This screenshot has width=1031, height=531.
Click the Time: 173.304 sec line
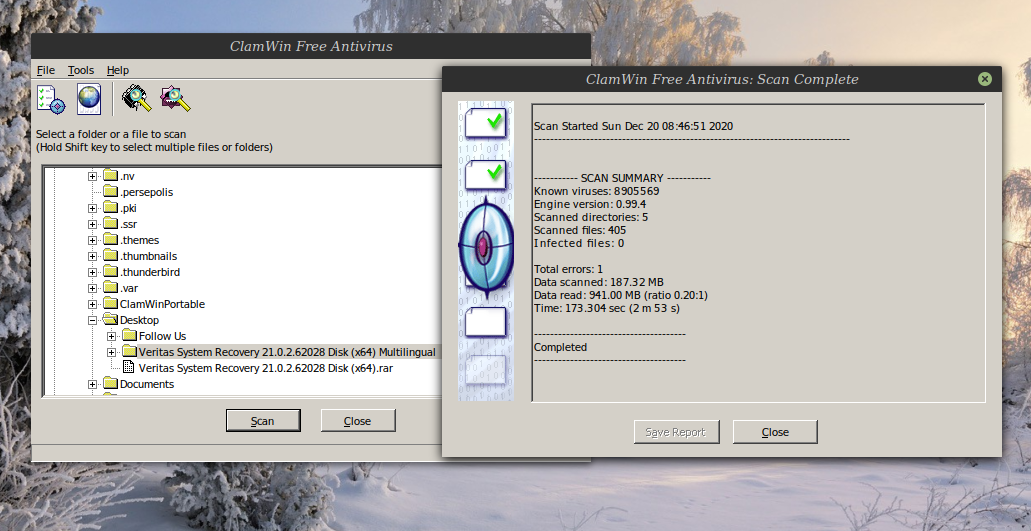coord(607,308)
